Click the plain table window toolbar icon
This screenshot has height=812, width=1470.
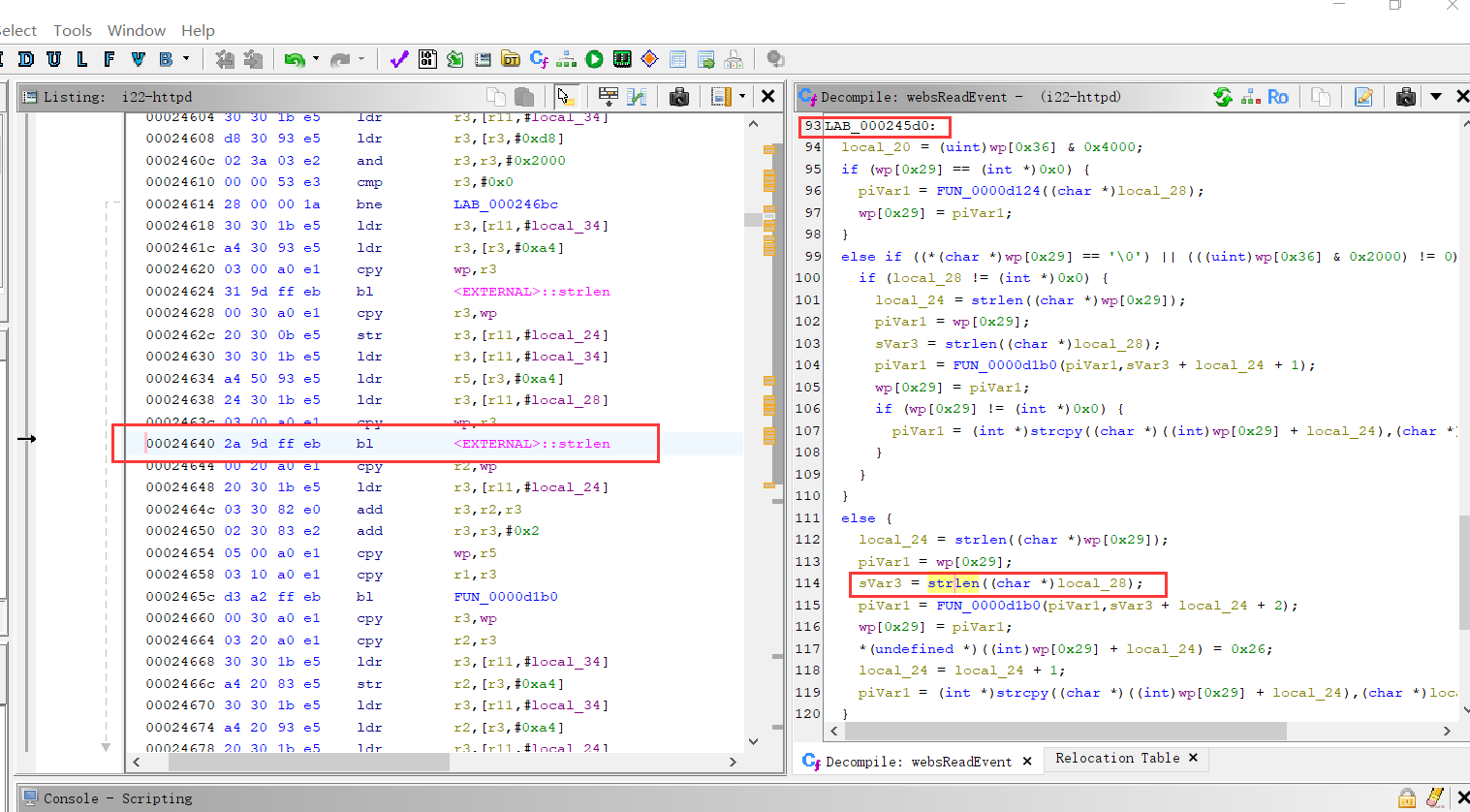(678, 59)
